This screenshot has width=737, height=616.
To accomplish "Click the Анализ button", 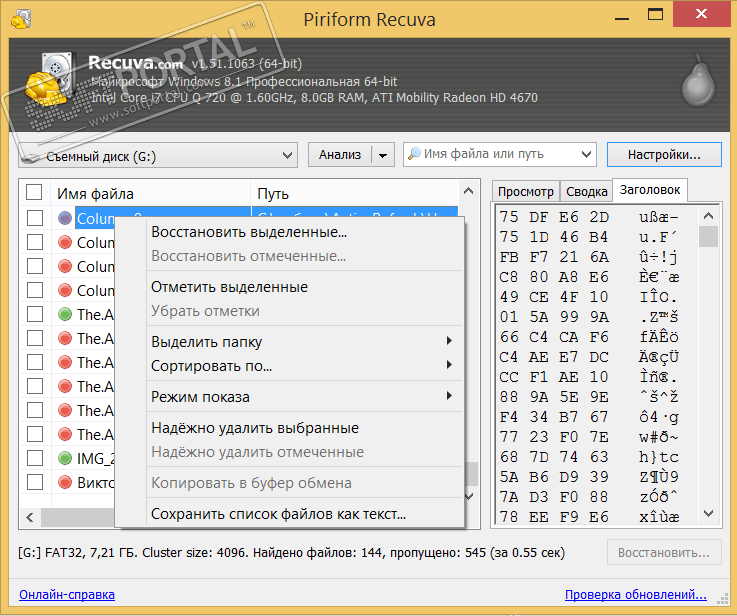I will click(x=340, y=155).
